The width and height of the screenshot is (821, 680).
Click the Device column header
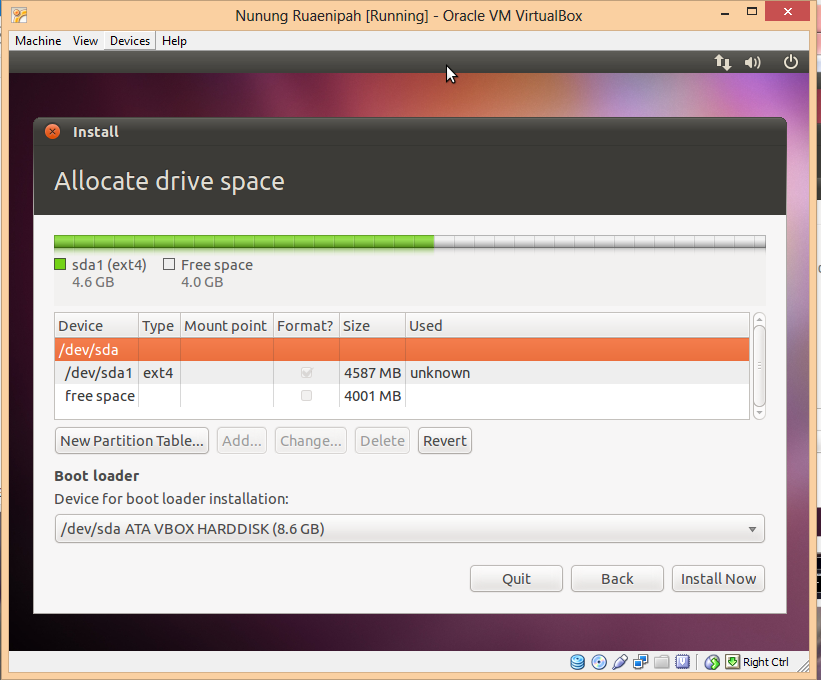click(x=96, y=326)
